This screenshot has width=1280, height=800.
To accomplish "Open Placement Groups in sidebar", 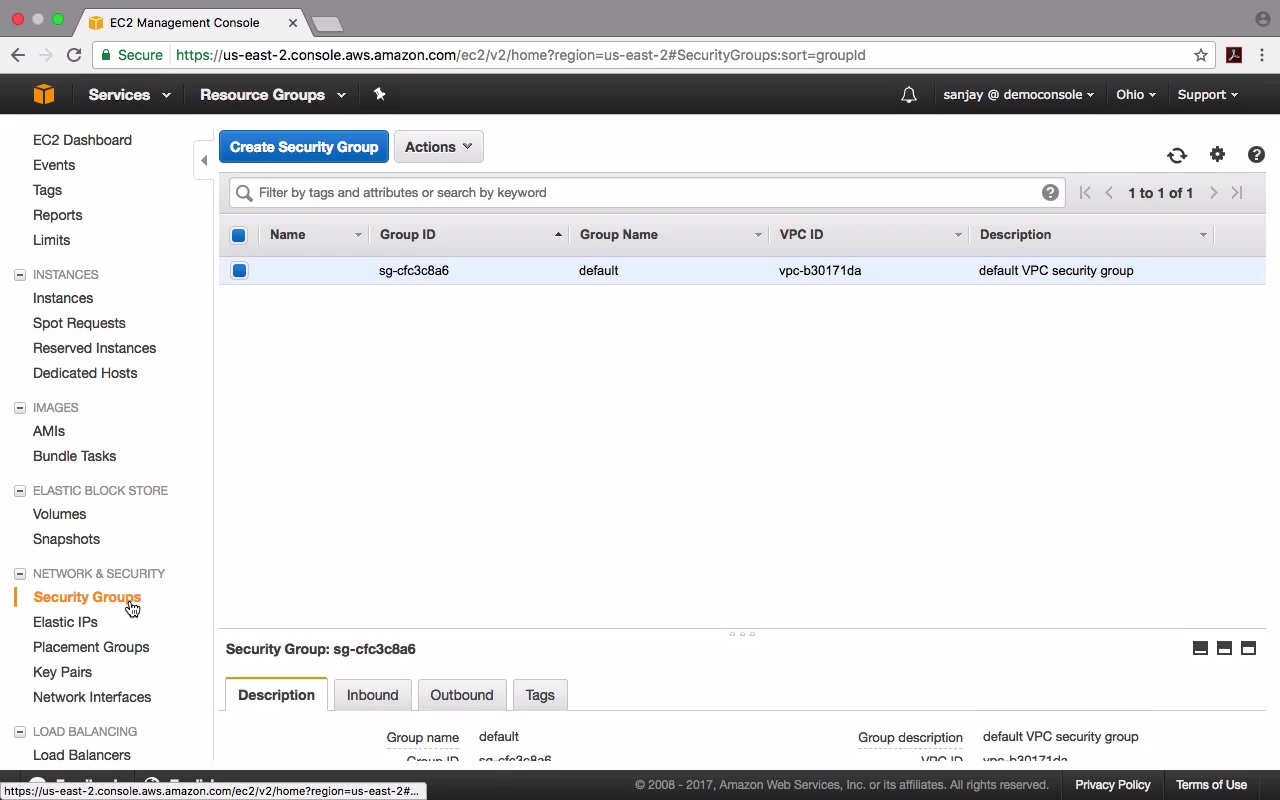I will [91, 647].
